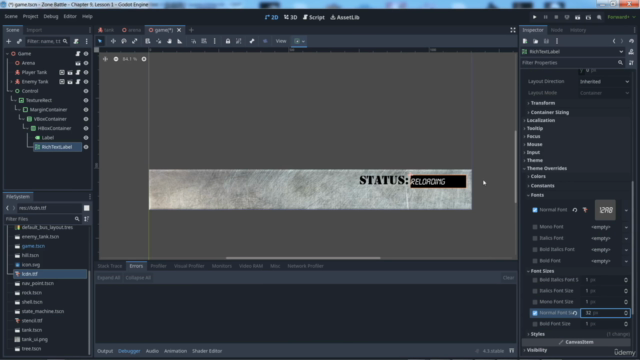Viewport: 640px width, 360px height.
Task: Attach script using Scene dock icon
Action: 76,41
